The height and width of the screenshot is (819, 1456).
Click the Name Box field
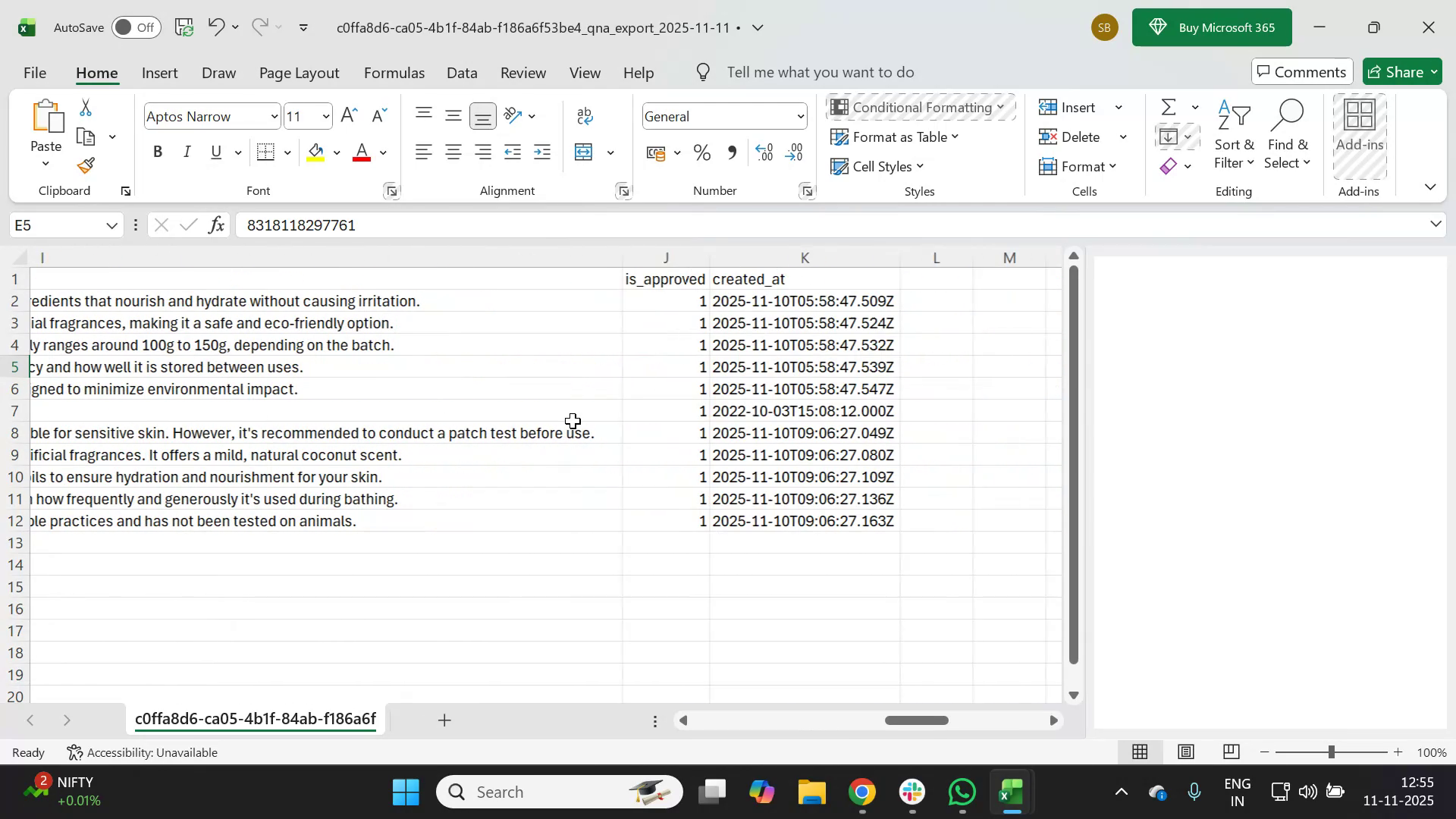(x=57, y=224)
